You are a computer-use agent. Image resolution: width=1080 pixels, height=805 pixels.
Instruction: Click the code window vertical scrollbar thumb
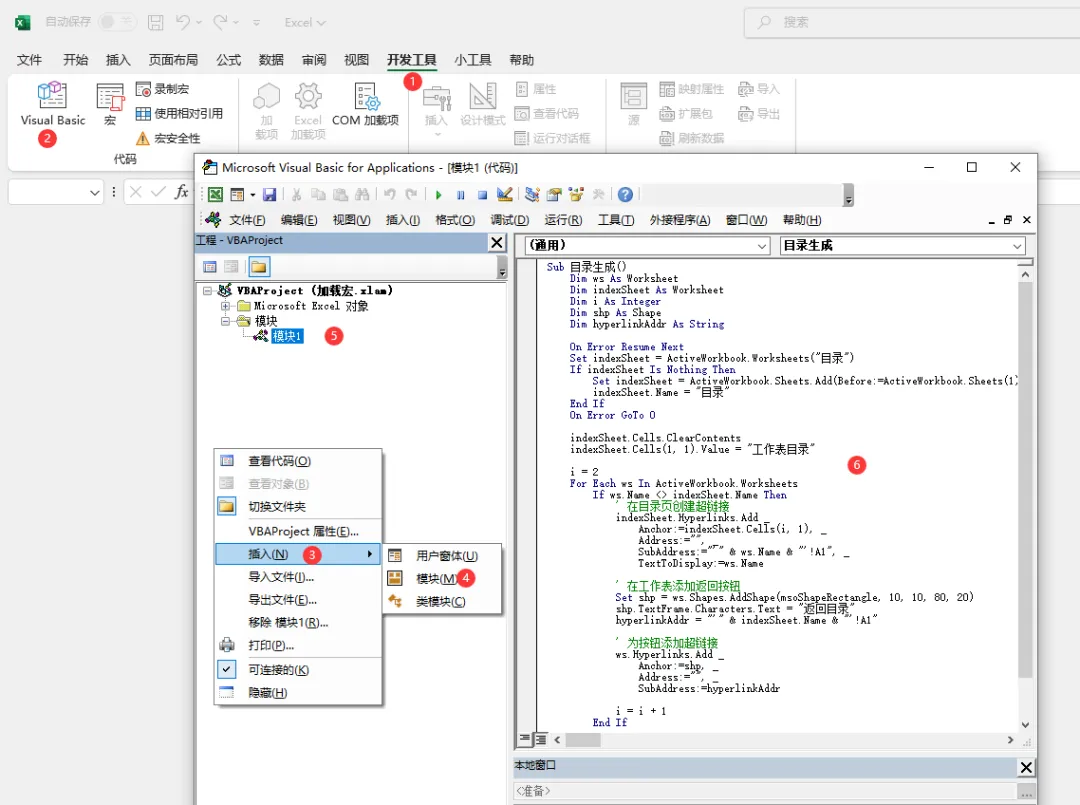tap(1025, 479)
